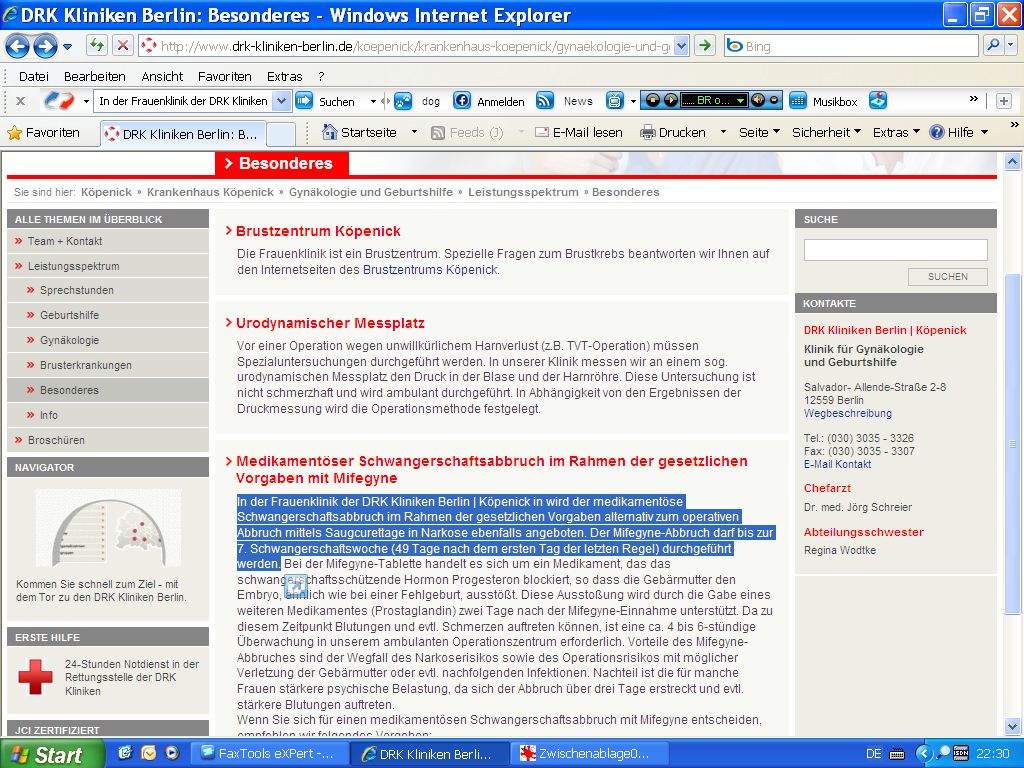
Task: Click the Drucken printer icon
Action: tap(647, 133)
